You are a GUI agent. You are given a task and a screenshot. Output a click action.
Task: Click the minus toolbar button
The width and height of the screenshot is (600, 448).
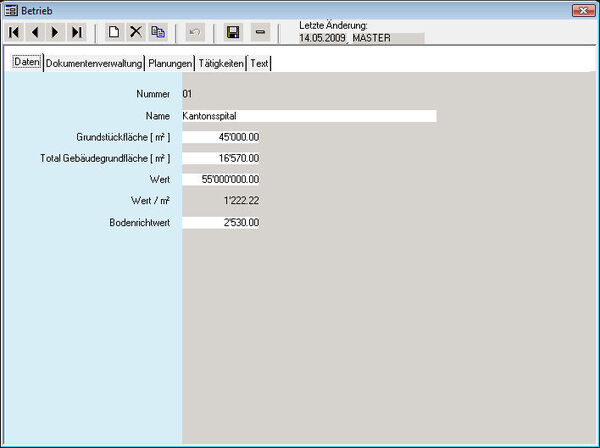coord(259,32)
